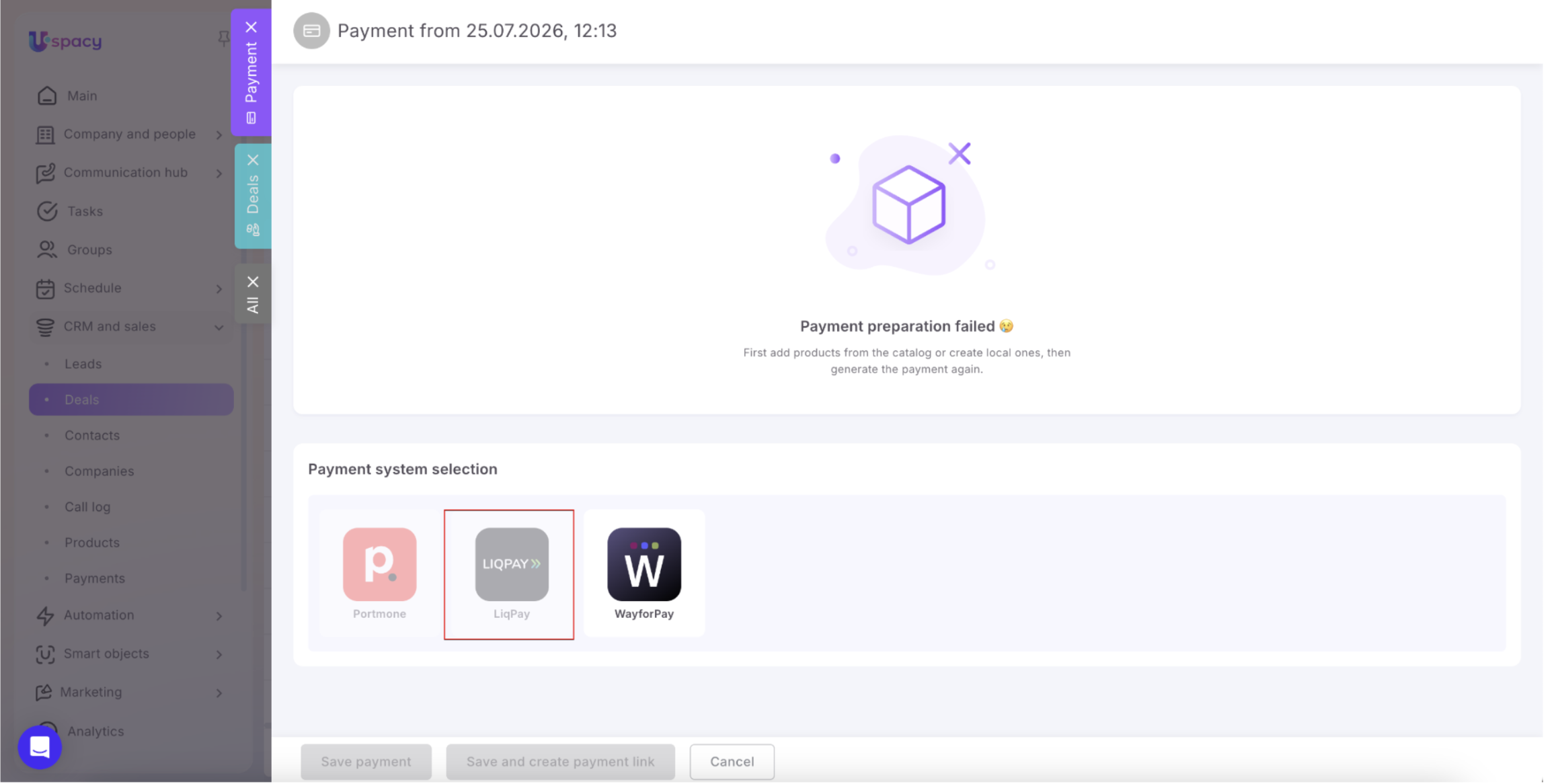1556x784 pixels.
Task: Click the payment card icon beside title
Action: [x=311, y=30]
